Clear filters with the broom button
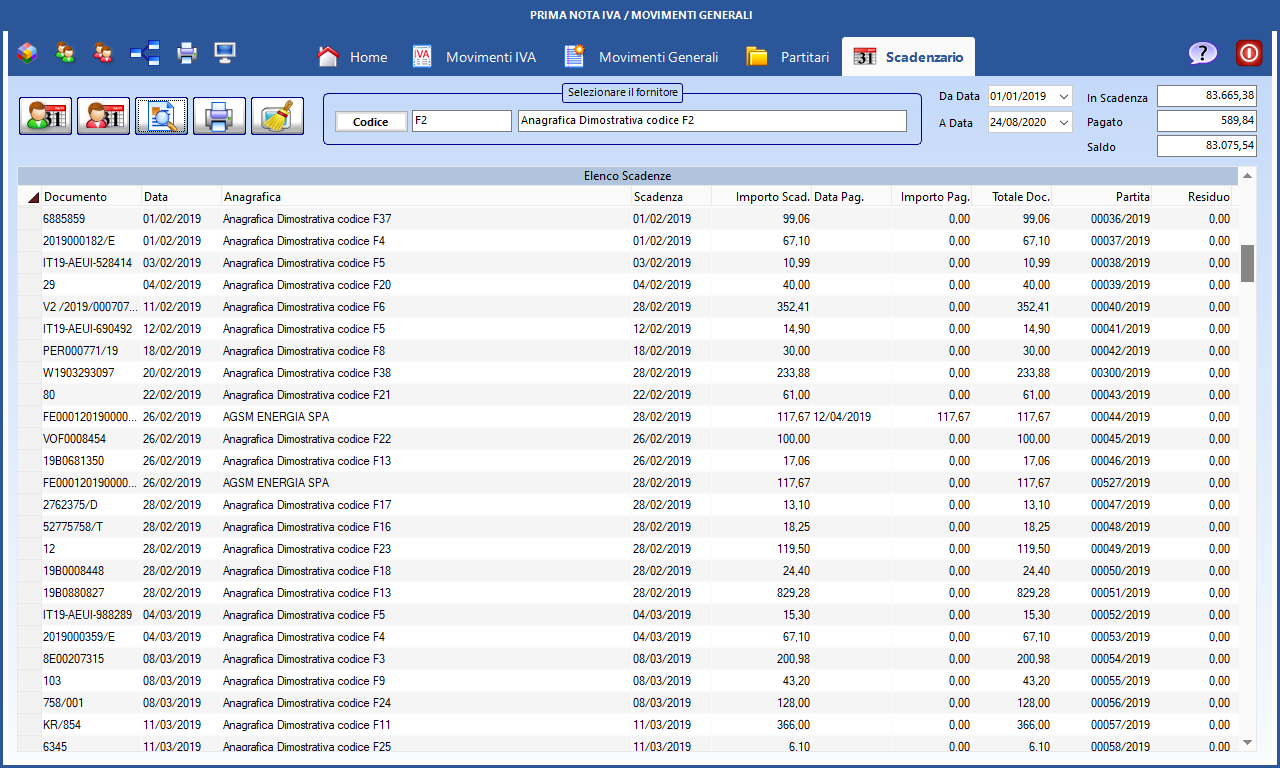1280x768 pixels. [277, 116]
